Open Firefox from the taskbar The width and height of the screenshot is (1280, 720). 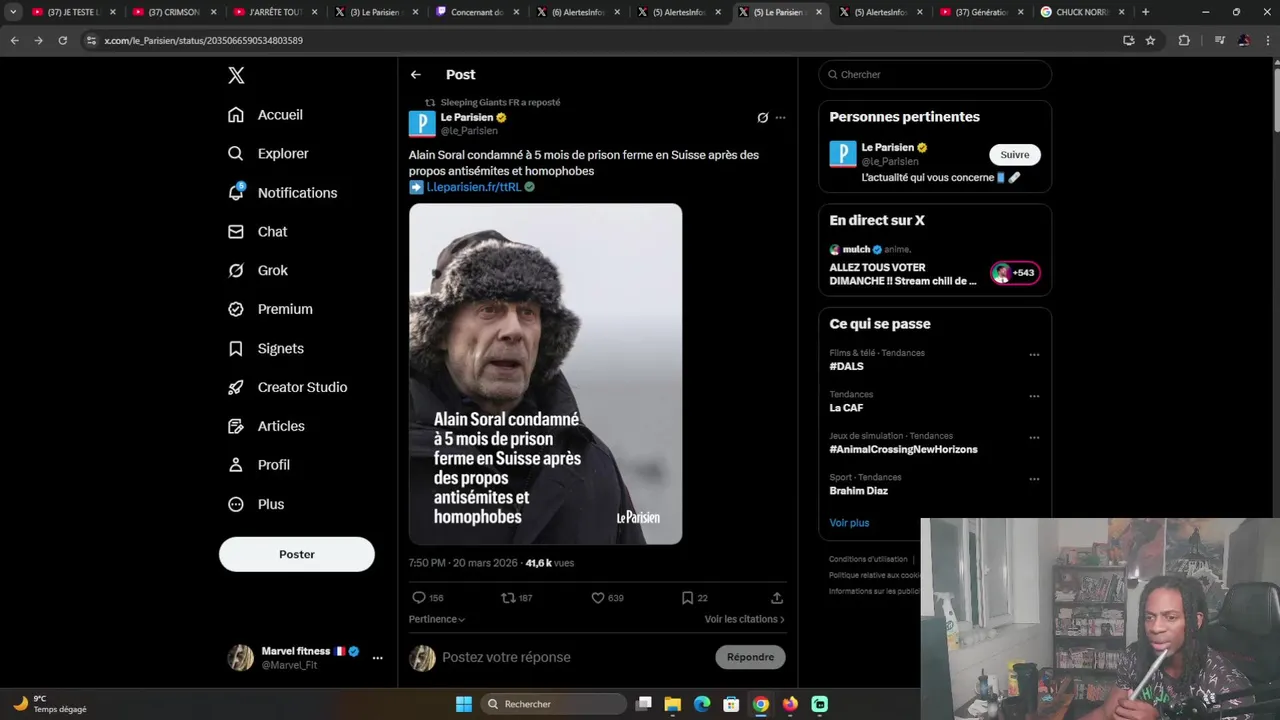click(791, 704)
